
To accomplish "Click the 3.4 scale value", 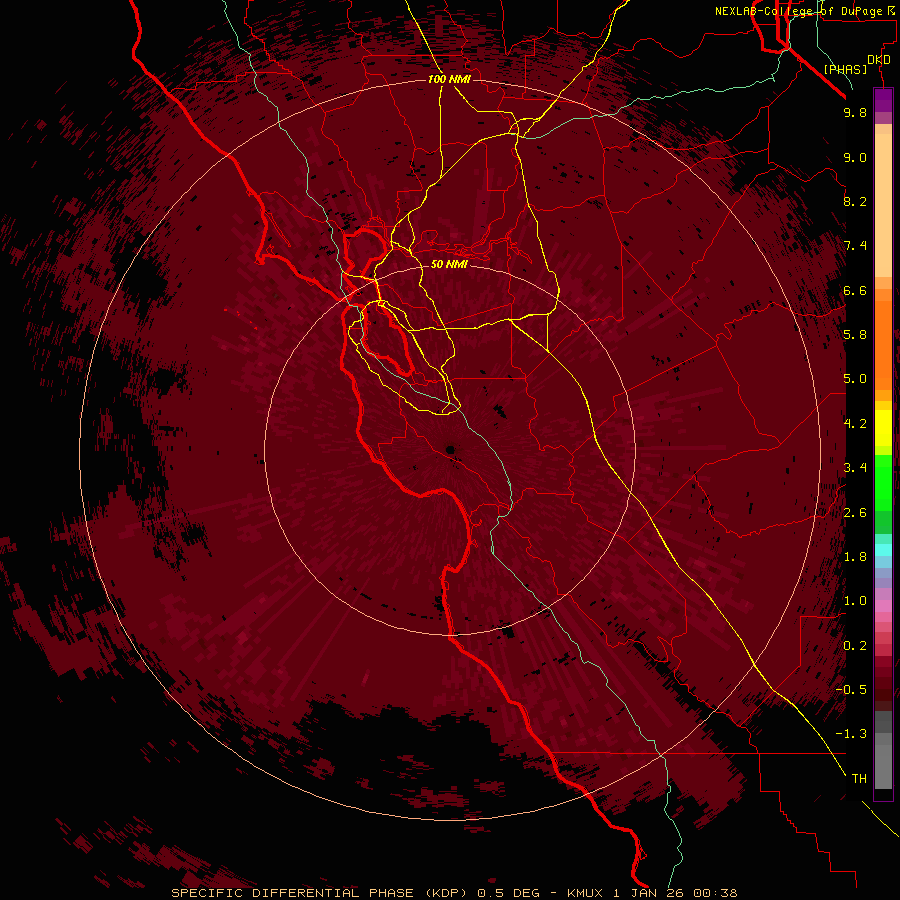I will click(x=855, y=468).
